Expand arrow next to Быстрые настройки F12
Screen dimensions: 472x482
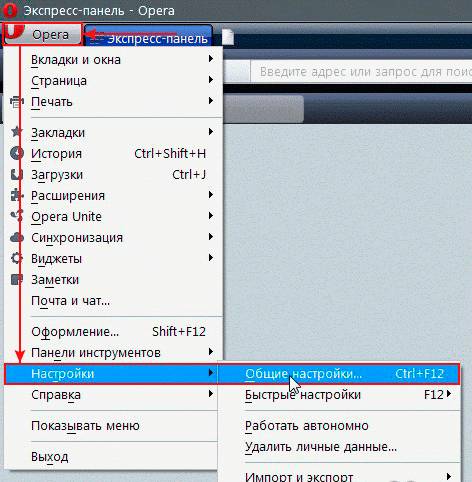(x=449, y=394)
